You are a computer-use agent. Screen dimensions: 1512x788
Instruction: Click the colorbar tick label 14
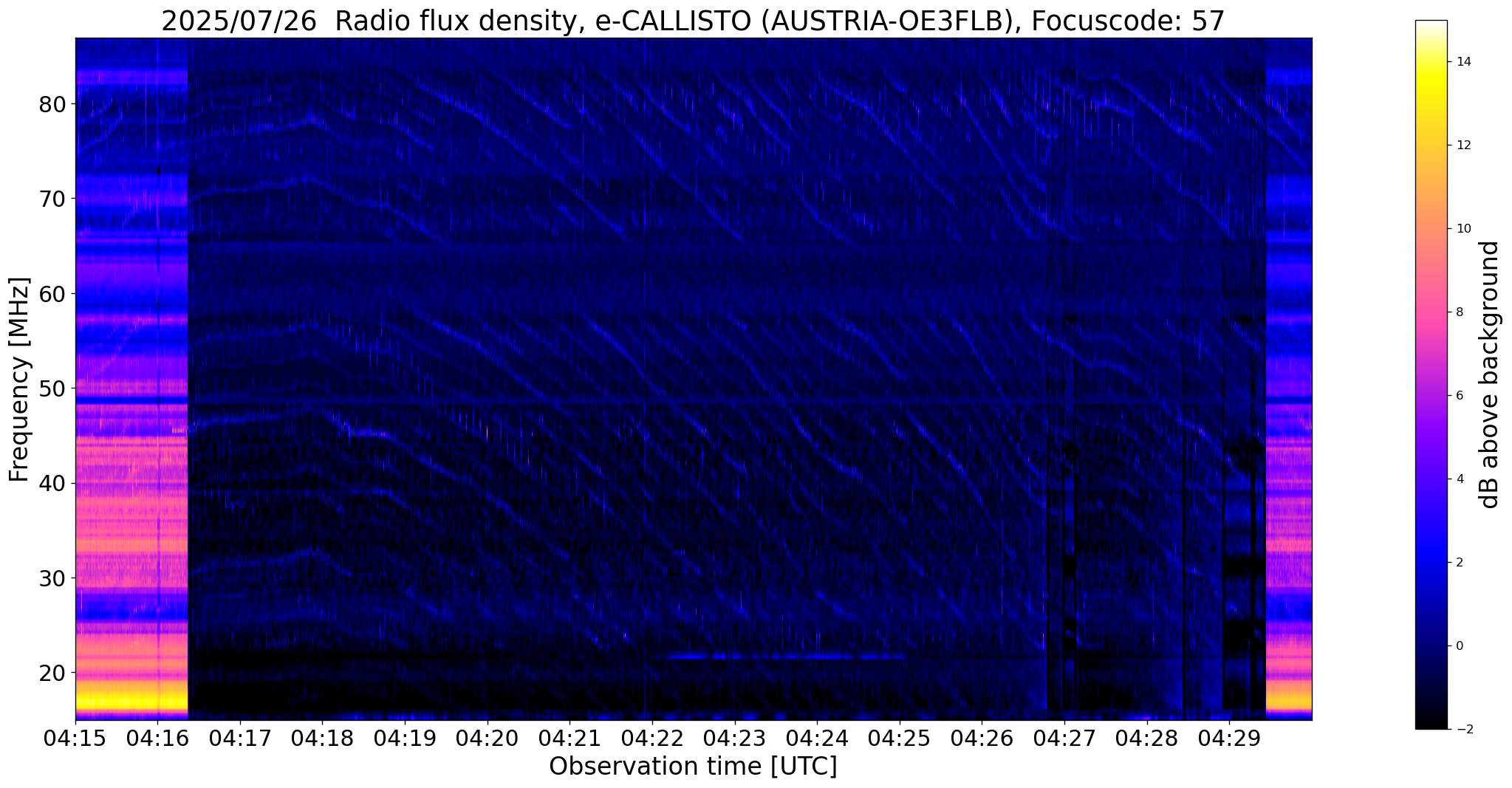pyautogui.click(x=1463, y=61)
